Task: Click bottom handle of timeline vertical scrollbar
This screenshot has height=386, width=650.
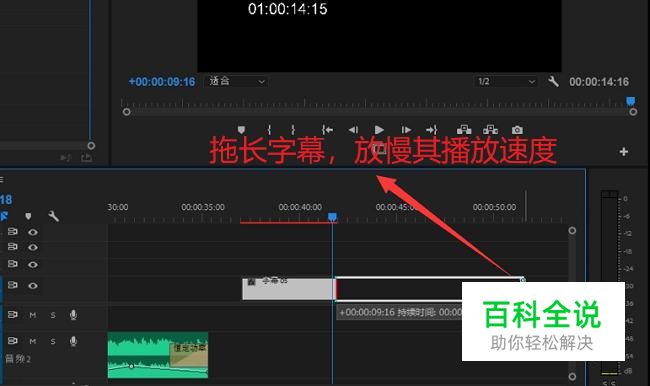Action: point(572,376)
